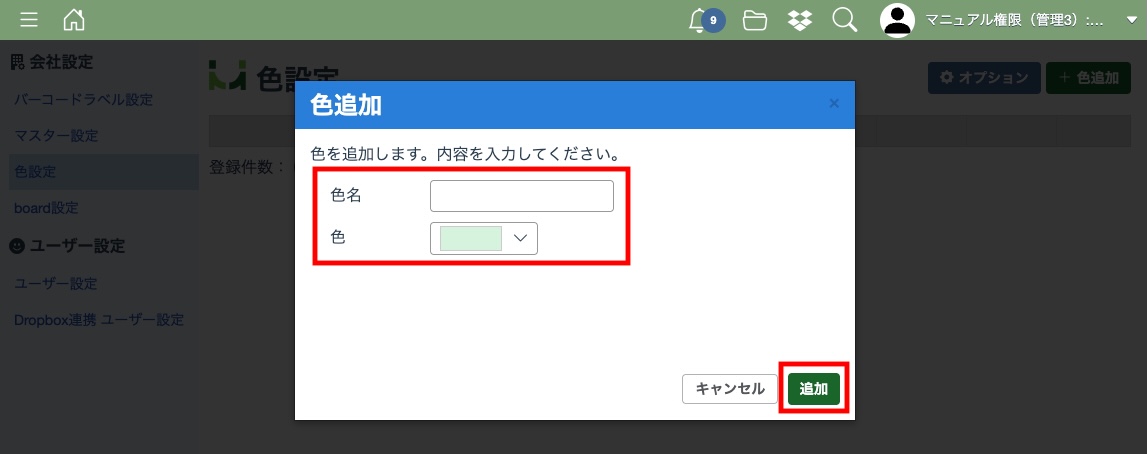The image size is (1147, 454).
Task: Open board設定 in sidebar
Action: pos(46,208)
